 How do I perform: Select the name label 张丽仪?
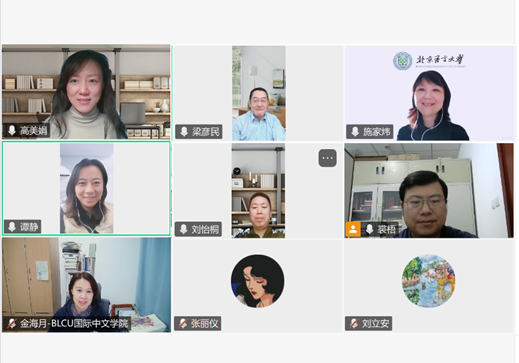[x=204, y=323]
